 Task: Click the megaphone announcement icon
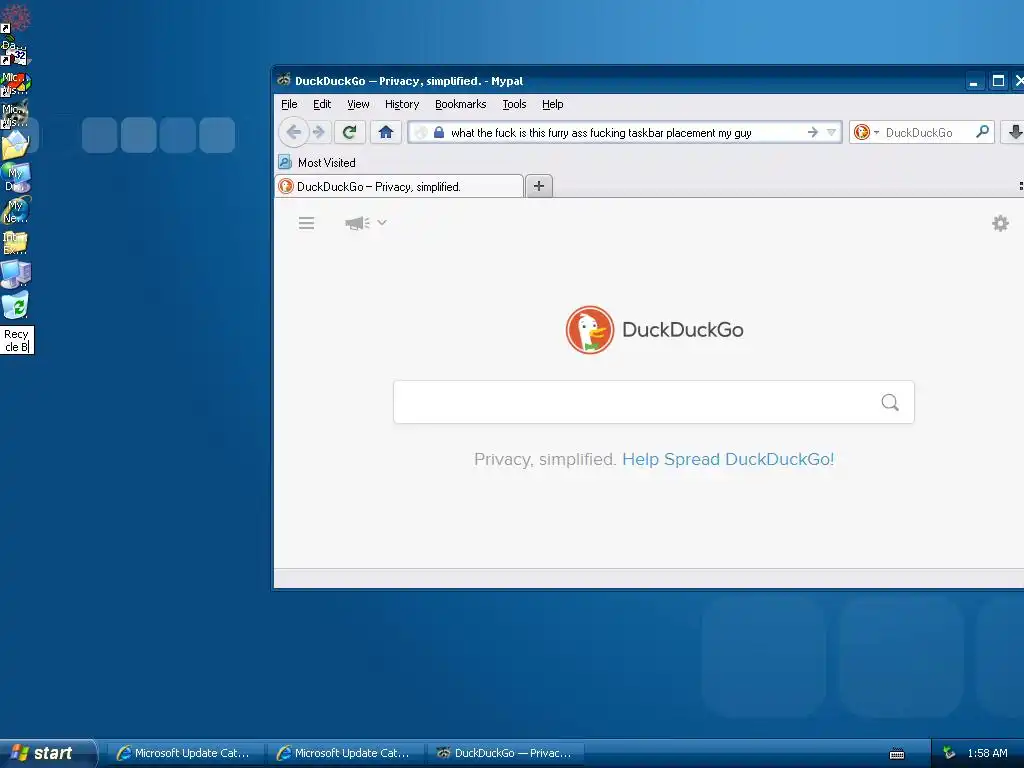357,223
